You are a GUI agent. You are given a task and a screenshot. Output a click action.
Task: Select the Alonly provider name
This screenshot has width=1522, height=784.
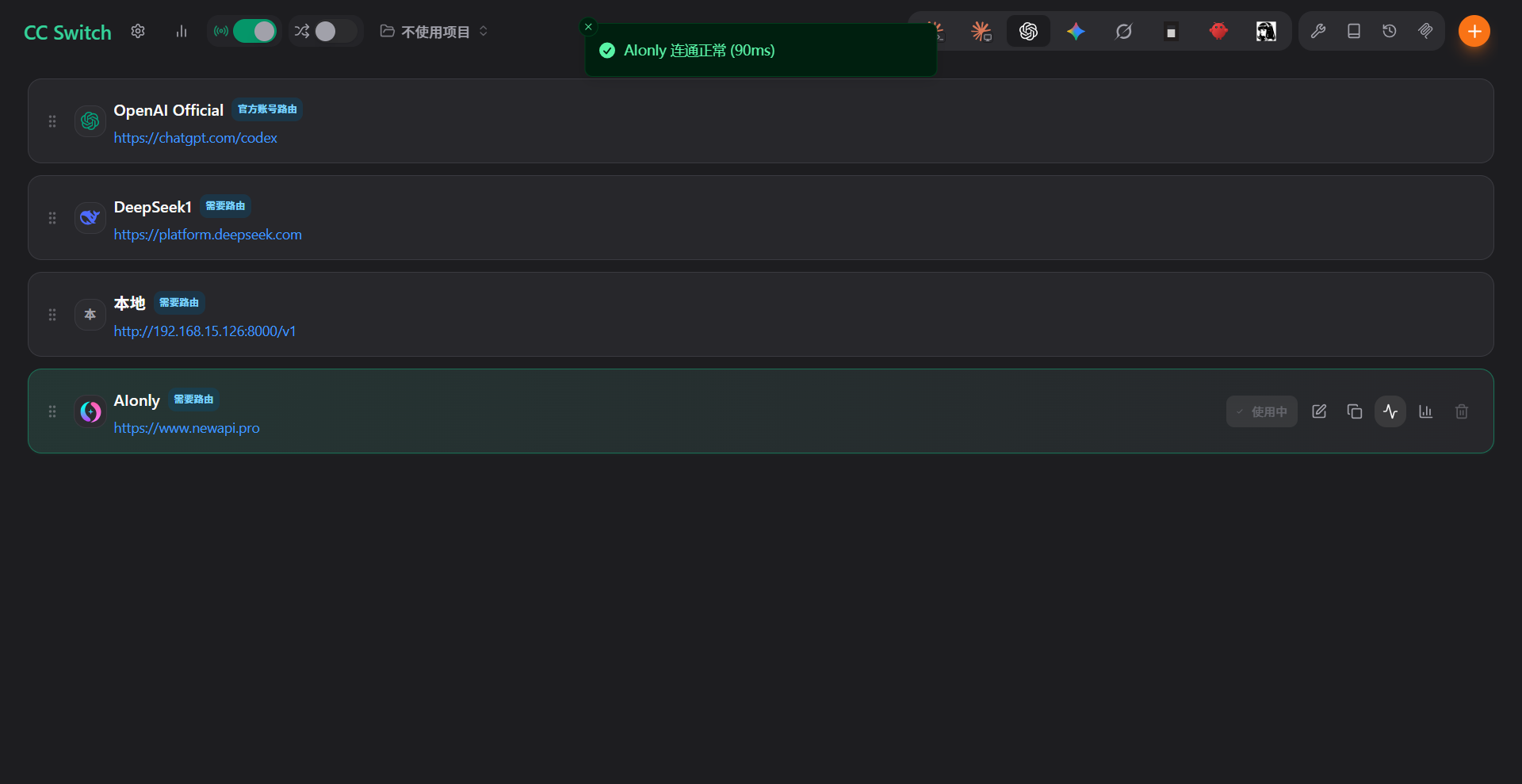point(137,400)
